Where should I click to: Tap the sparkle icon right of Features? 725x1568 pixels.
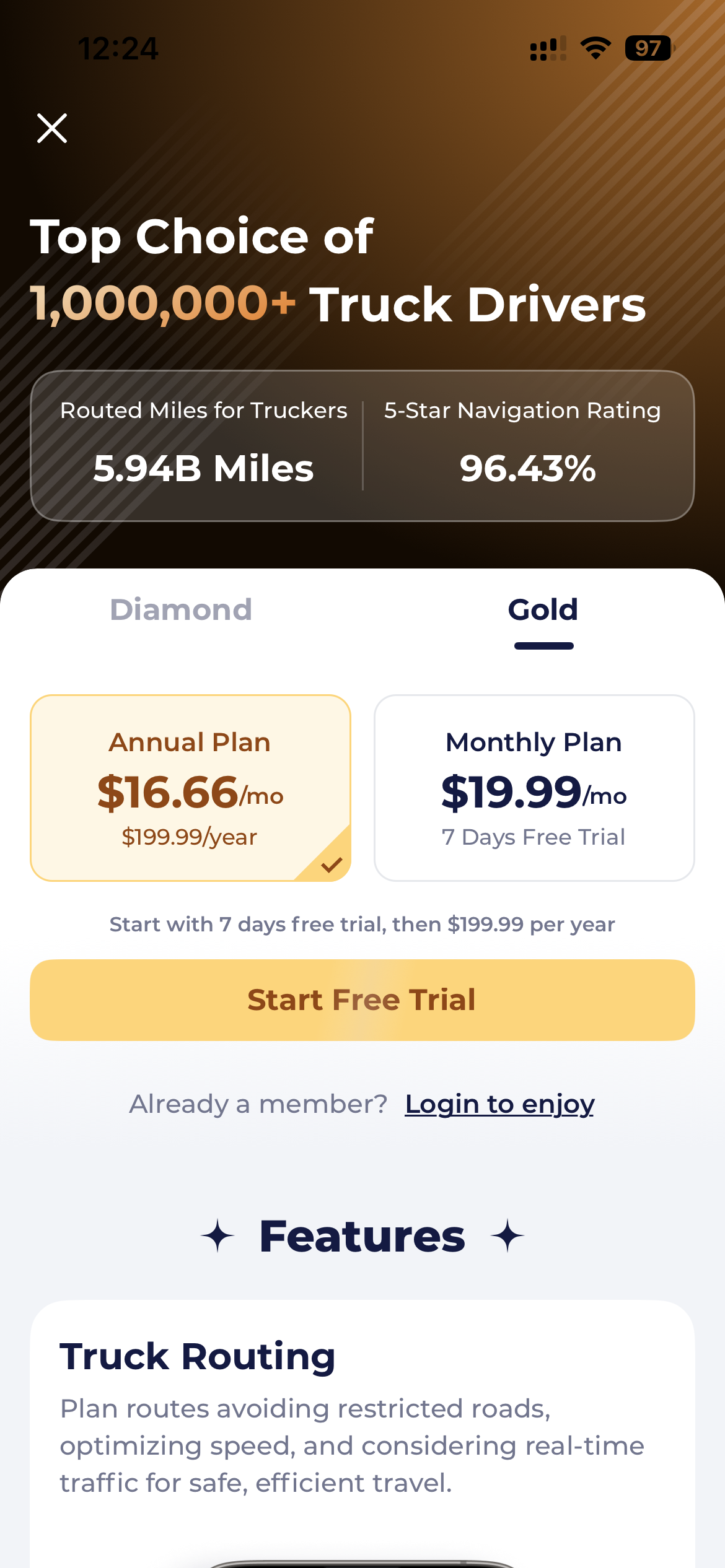click(507, 1235)
